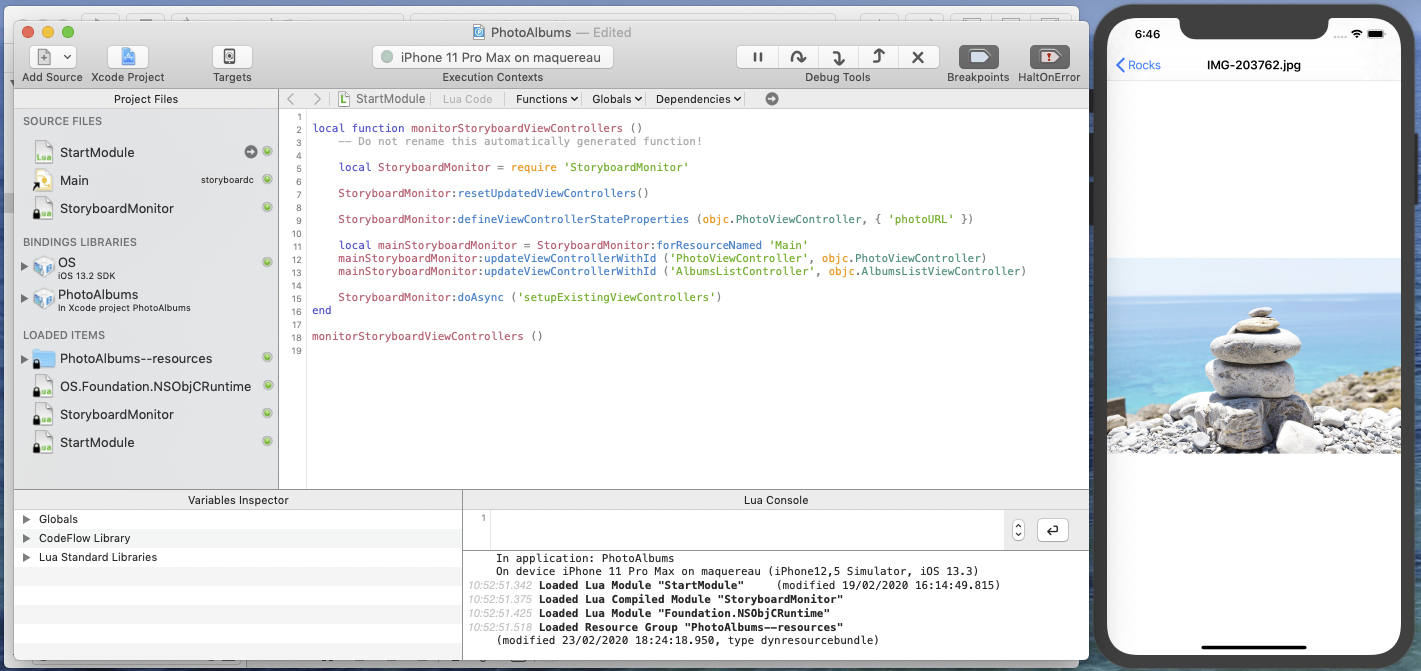Expand the OS bindings library
Screen dimensions: 1421x671
(x=25, y=266)
